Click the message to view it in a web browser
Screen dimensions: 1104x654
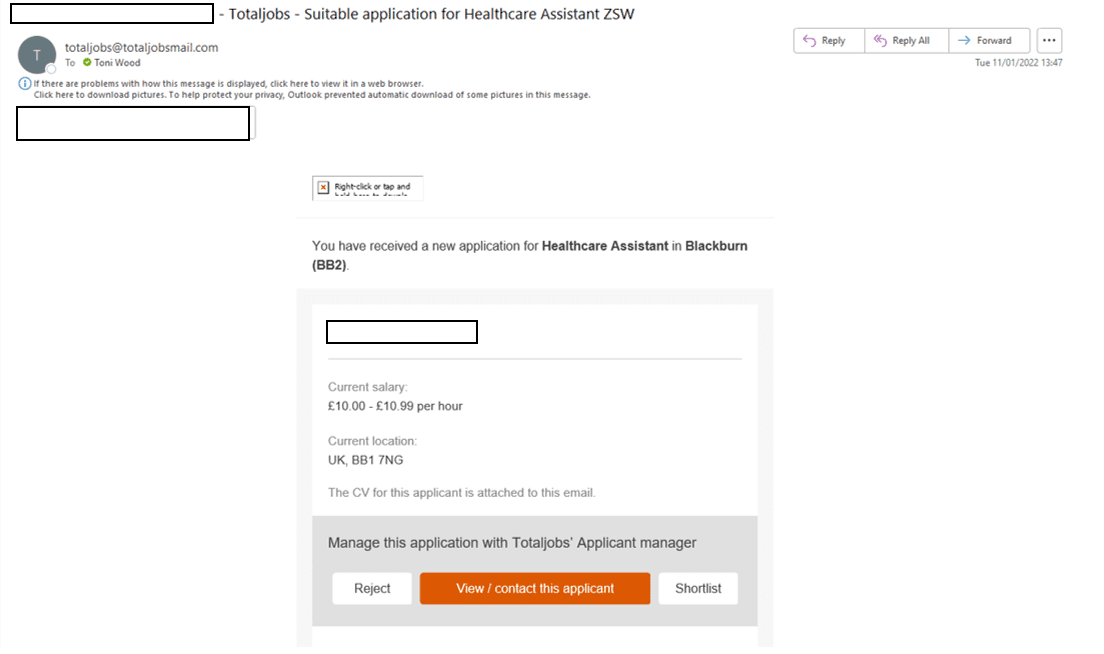coord(230,84)
